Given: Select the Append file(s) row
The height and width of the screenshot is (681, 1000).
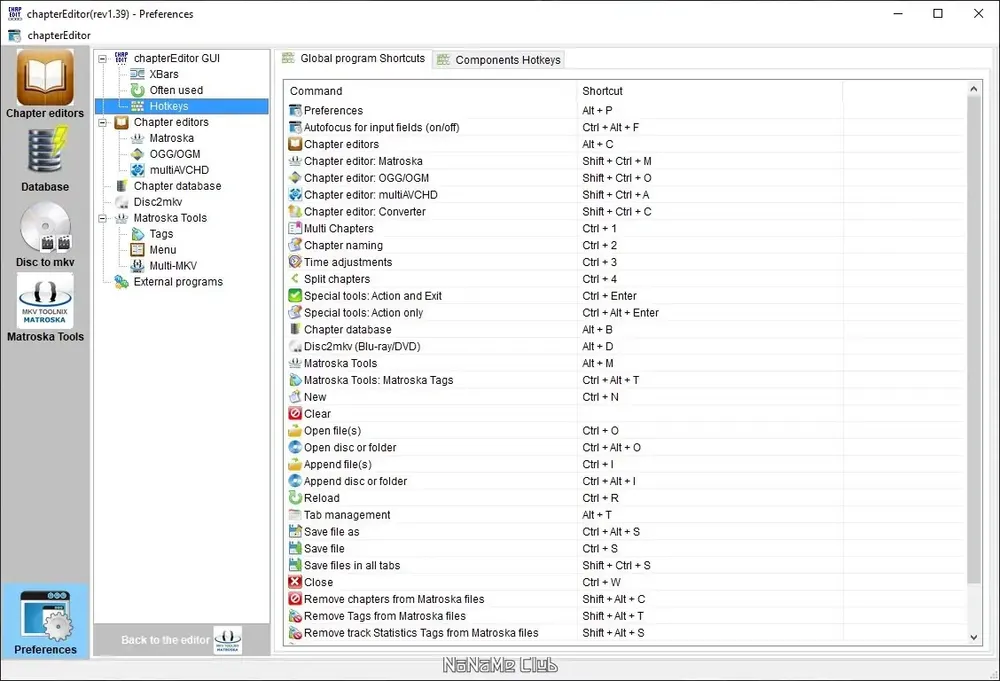Looking at the screenshot, I should pos(625,464).
